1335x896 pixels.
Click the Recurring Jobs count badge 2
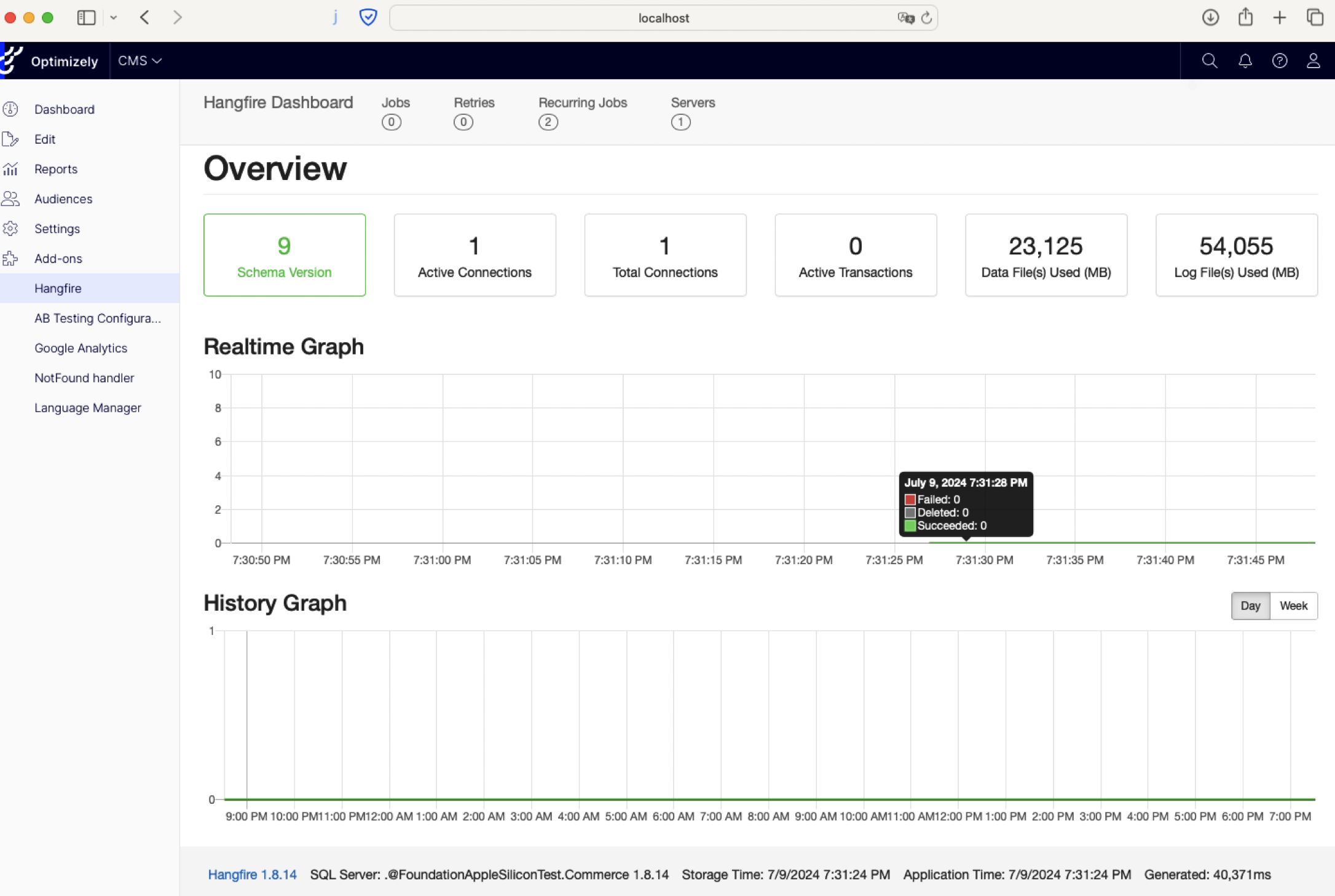548,122
